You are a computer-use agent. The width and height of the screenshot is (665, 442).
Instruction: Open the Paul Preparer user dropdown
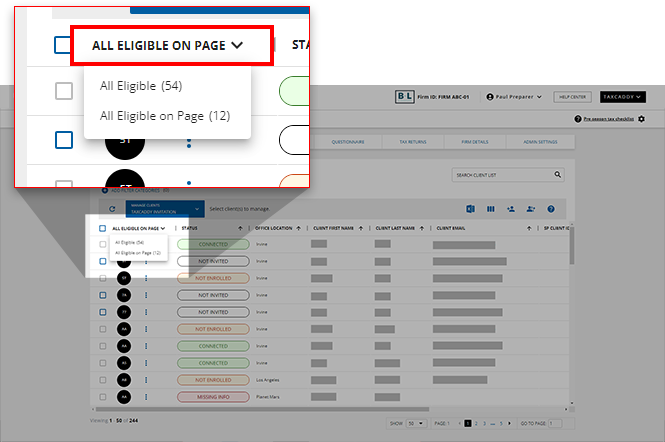pos(513,97)
